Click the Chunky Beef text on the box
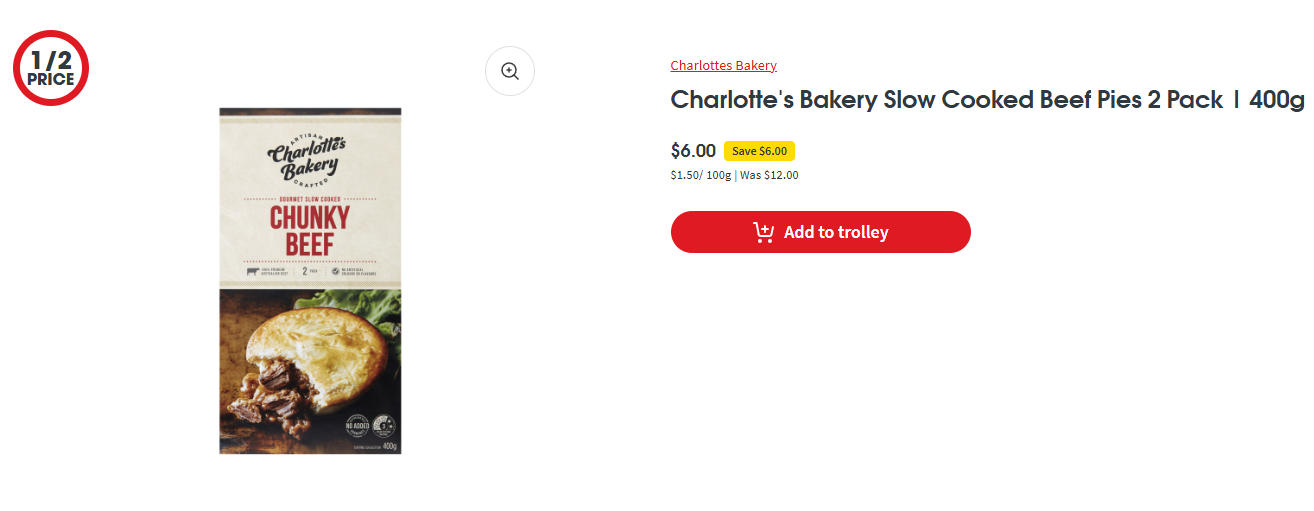1314x511 pixels. (x=309, y=230)
